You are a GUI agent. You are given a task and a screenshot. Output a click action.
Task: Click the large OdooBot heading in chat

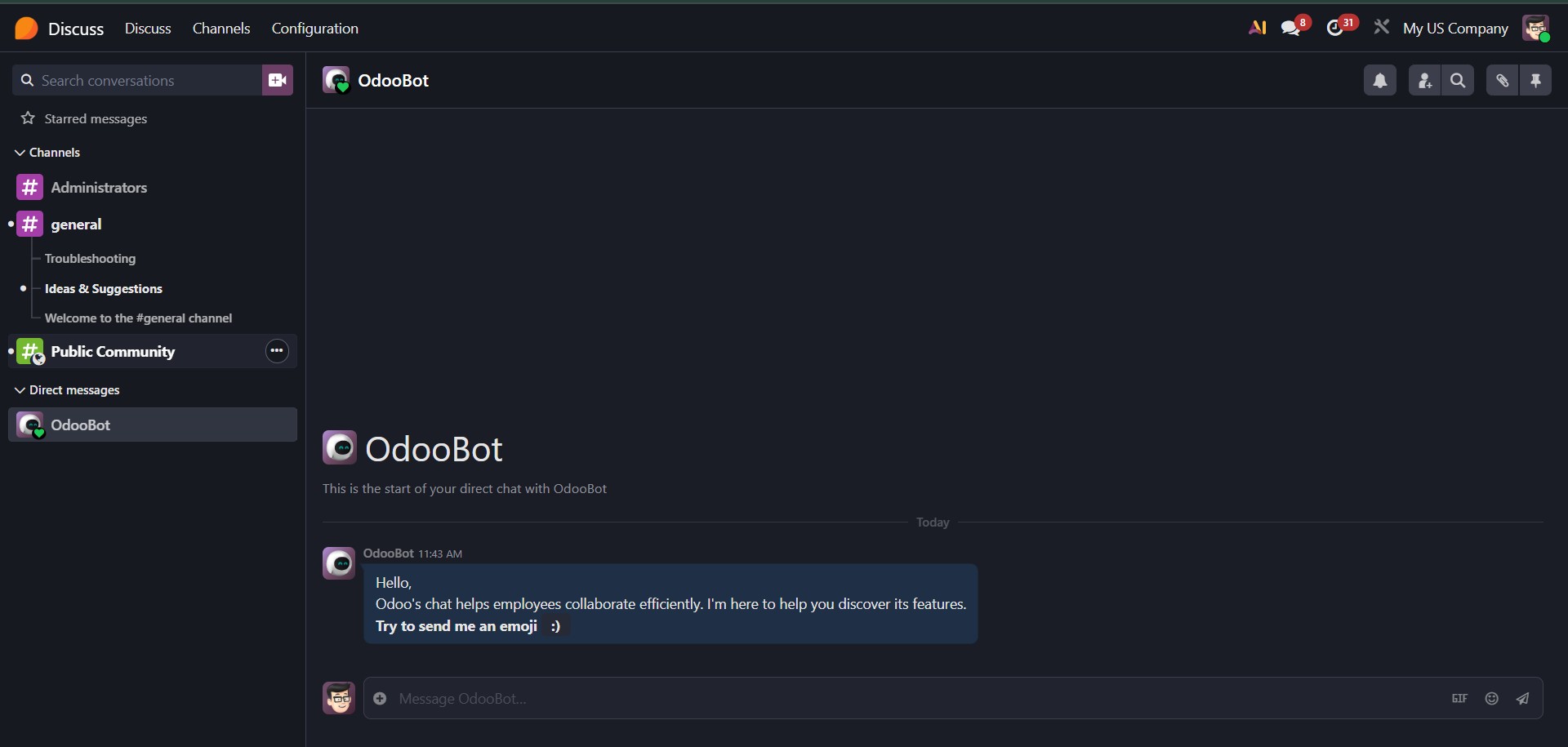point(434,449)
